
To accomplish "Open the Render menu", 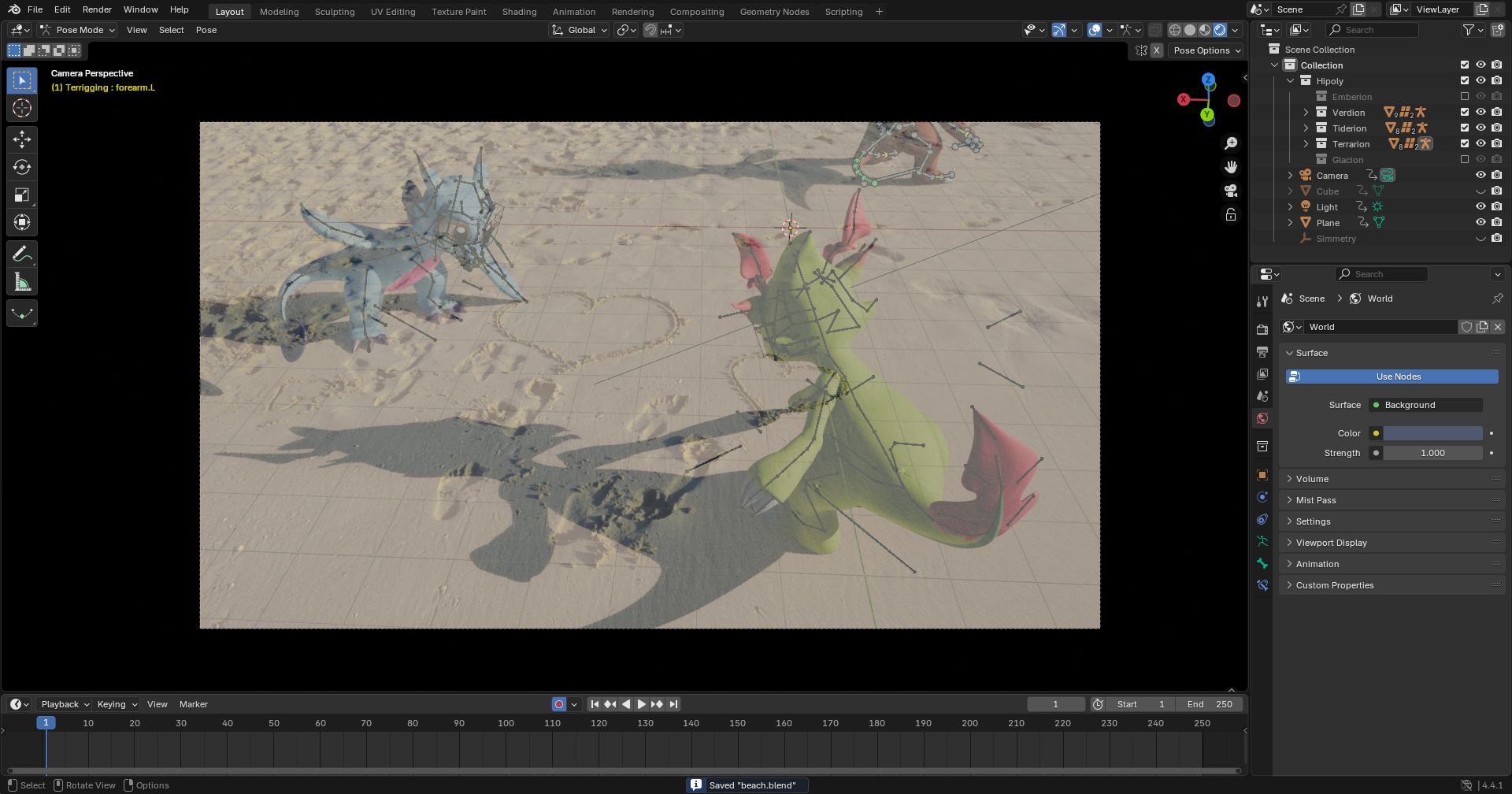I will tap(97, 9).
